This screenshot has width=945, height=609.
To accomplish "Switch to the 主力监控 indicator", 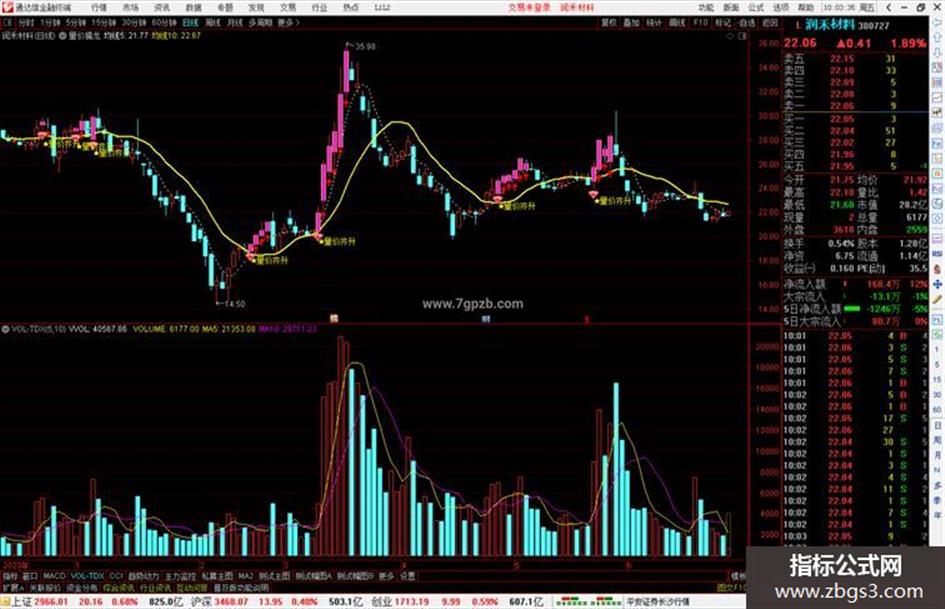I will [x=180, y=576].
